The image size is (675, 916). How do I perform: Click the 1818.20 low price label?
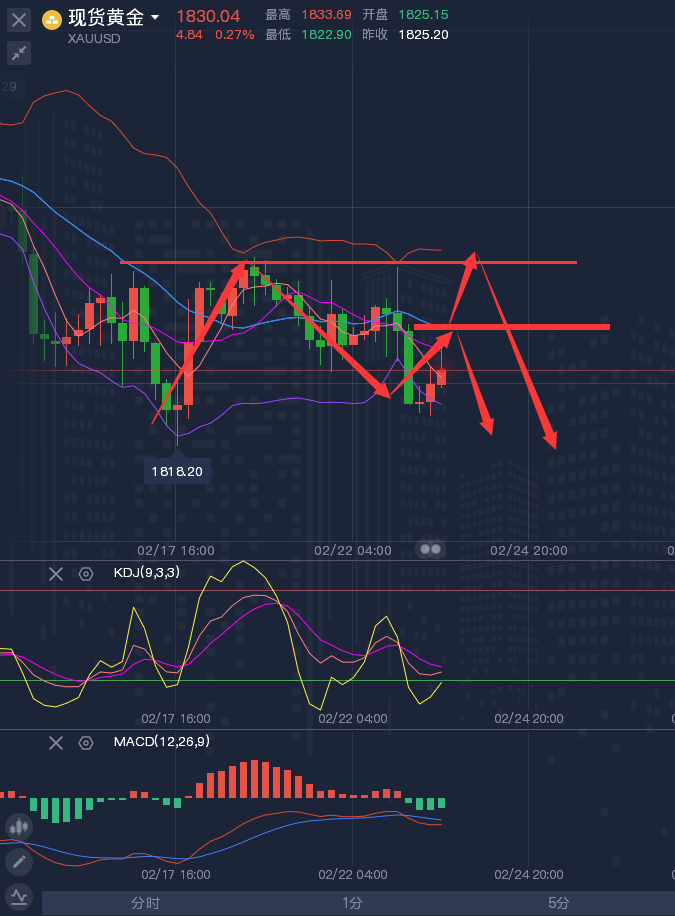[177, 471]
